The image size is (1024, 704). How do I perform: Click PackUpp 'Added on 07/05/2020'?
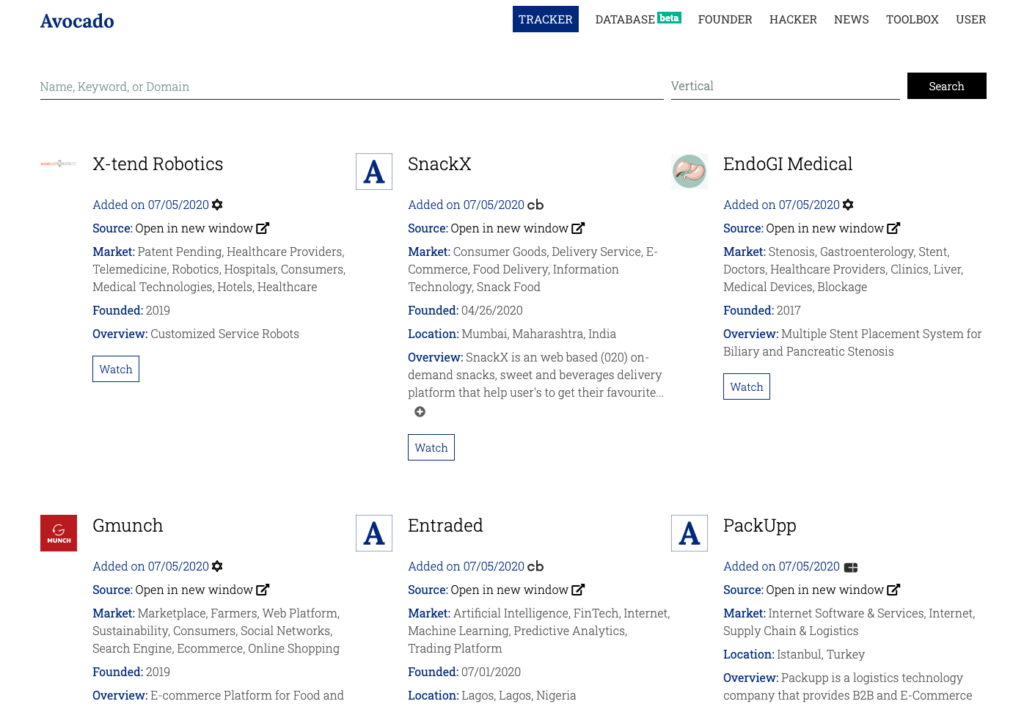coord(782,566)
